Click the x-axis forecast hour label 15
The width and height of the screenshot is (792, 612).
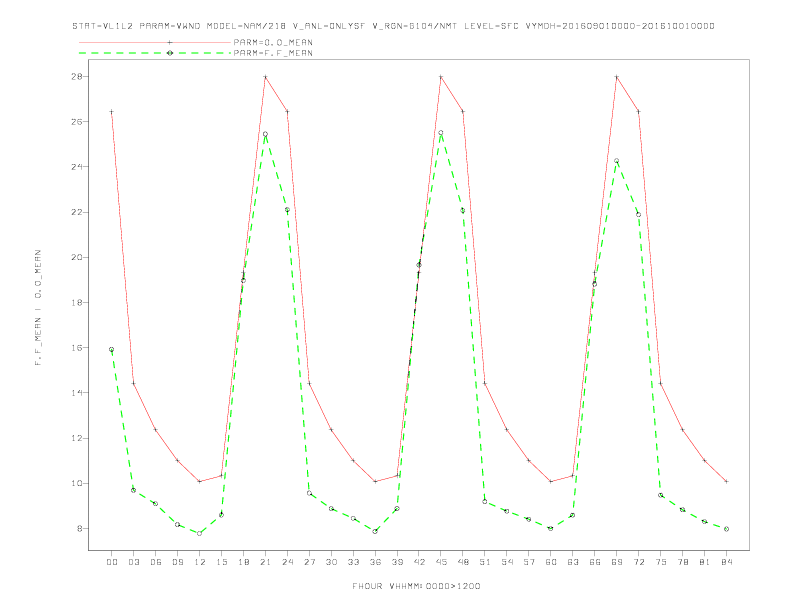click(221, 562)
